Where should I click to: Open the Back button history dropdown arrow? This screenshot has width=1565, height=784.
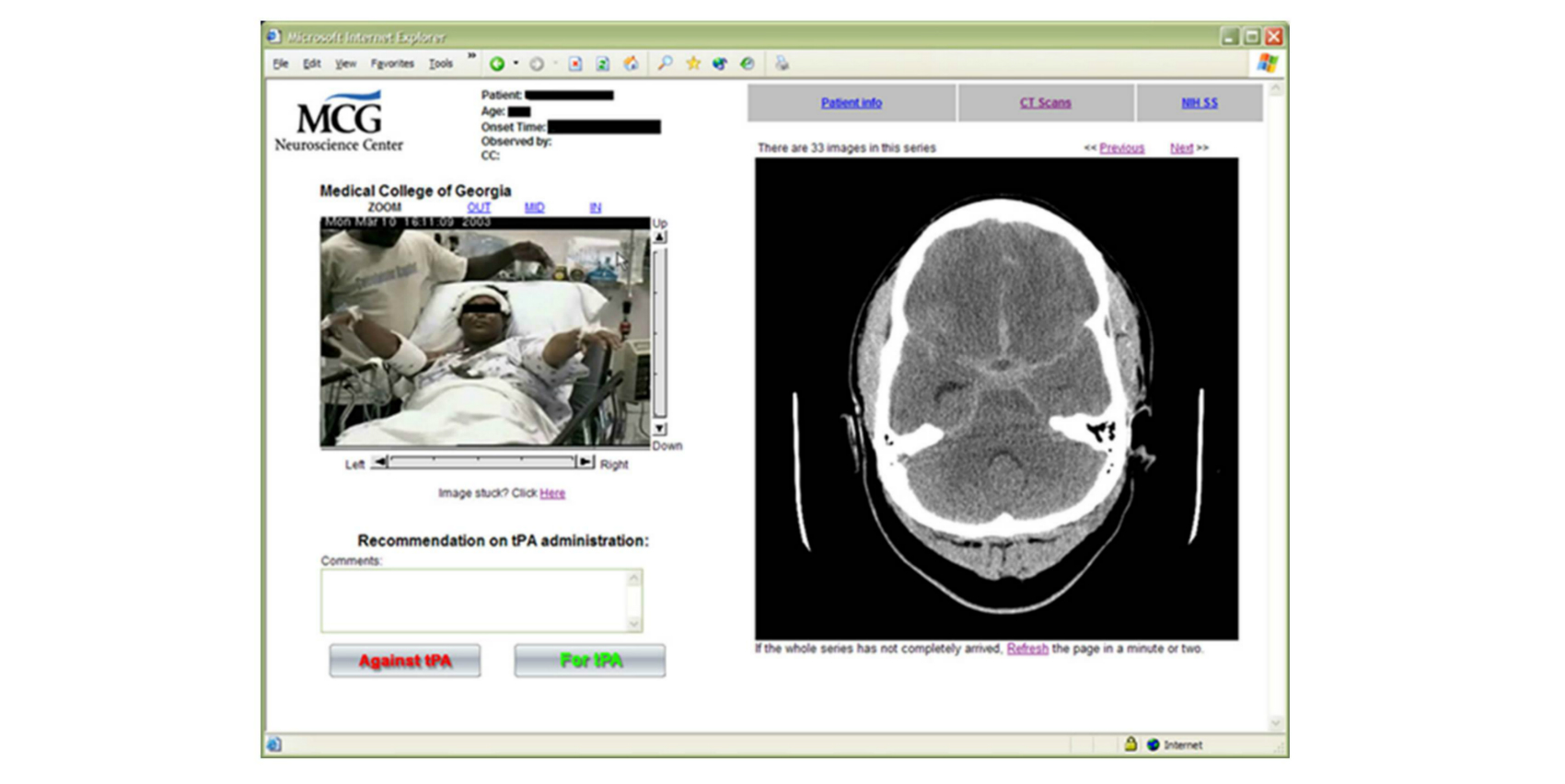516,63
